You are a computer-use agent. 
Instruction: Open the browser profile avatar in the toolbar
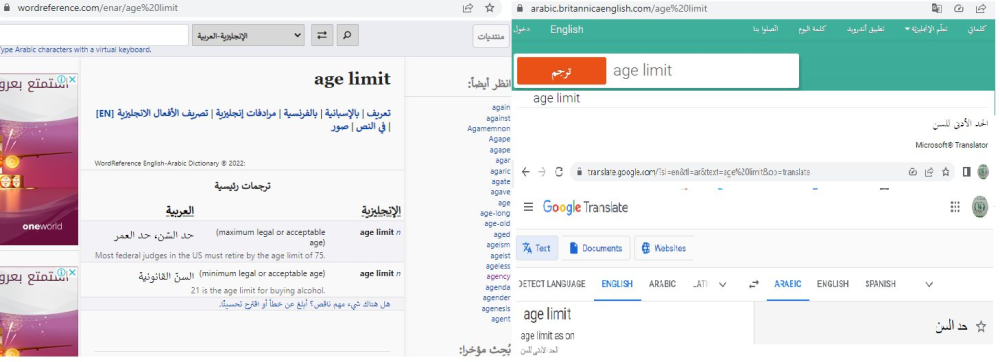click(983, 171)
